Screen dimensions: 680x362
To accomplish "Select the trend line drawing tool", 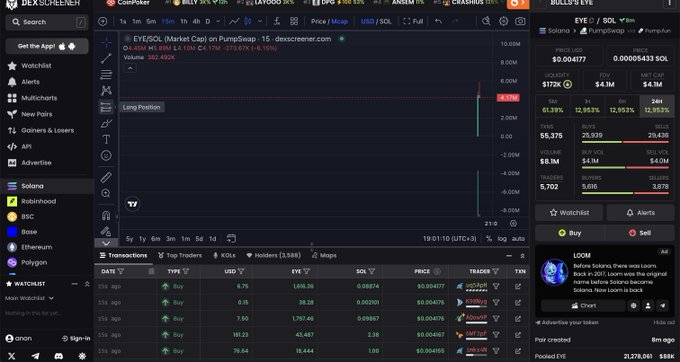I will pyautogui.click(x=106, y=59).
